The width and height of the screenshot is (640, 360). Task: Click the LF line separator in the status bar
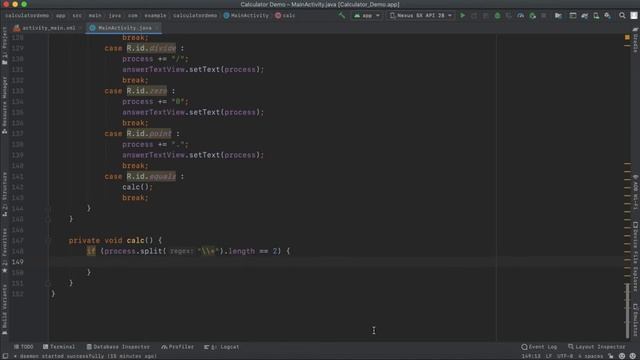tap(549, 356)
